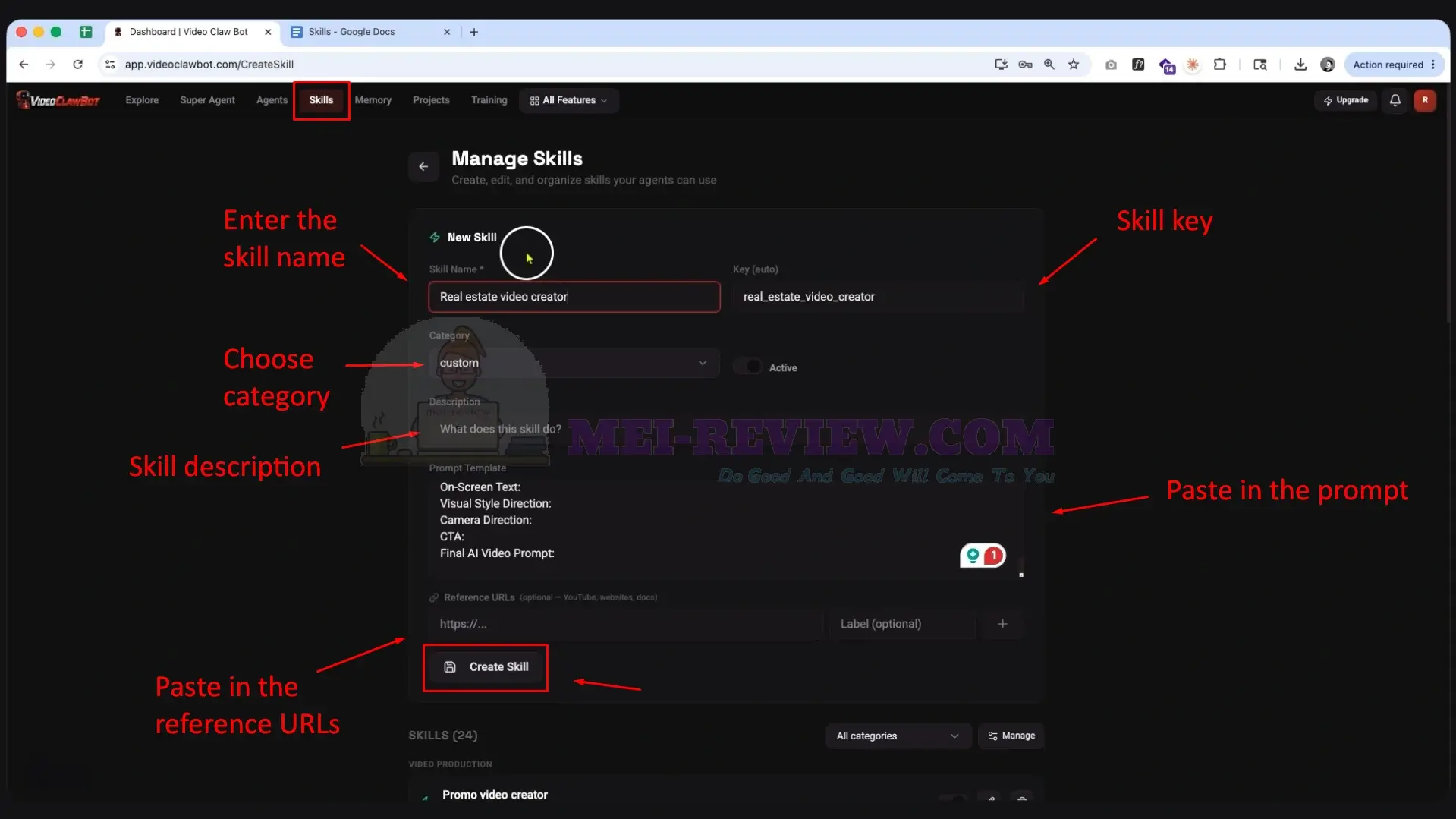
Task: Click the password key icon in address bar
Action: 1025,65
